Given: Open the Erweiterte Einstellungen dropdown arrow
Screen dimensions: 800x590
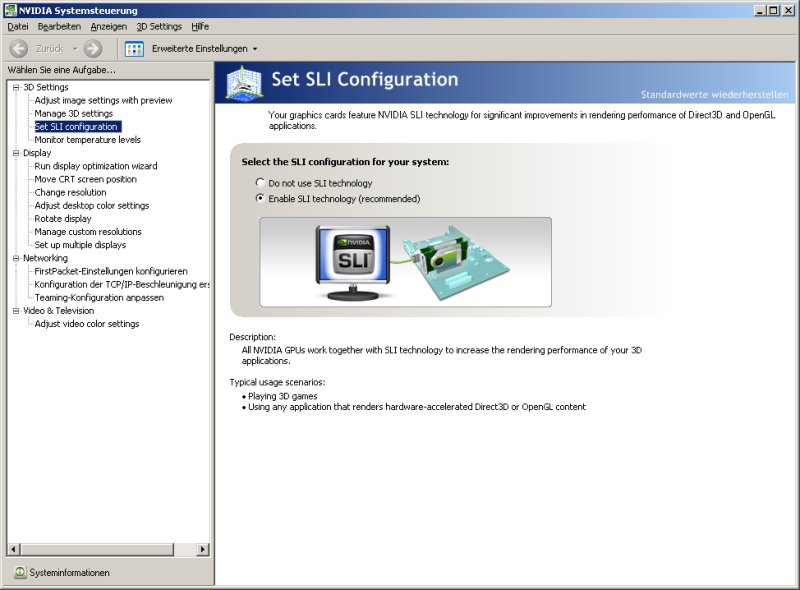Looking at the screenshot, I should [255, 49].
